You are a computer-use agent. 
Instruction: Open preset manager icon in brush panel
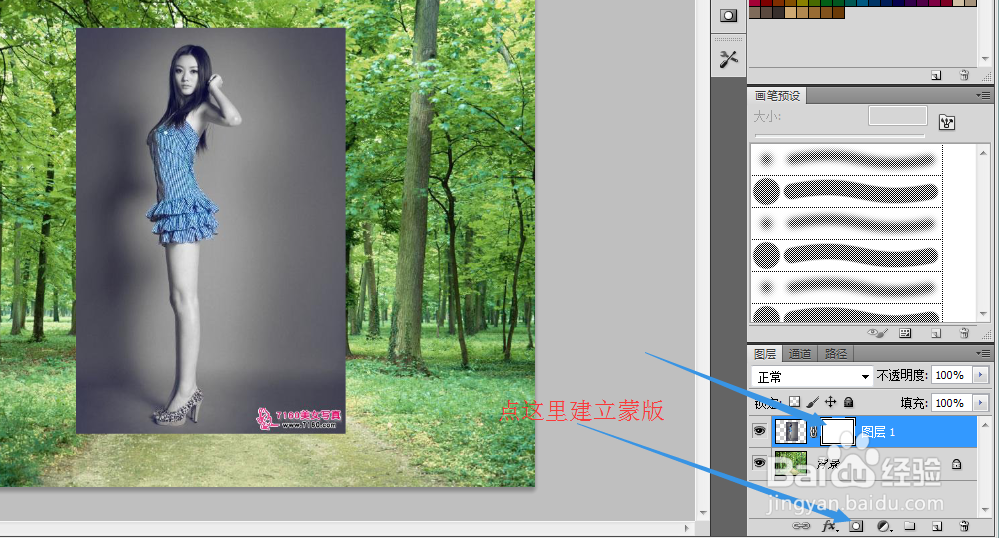tap(905, 333)
